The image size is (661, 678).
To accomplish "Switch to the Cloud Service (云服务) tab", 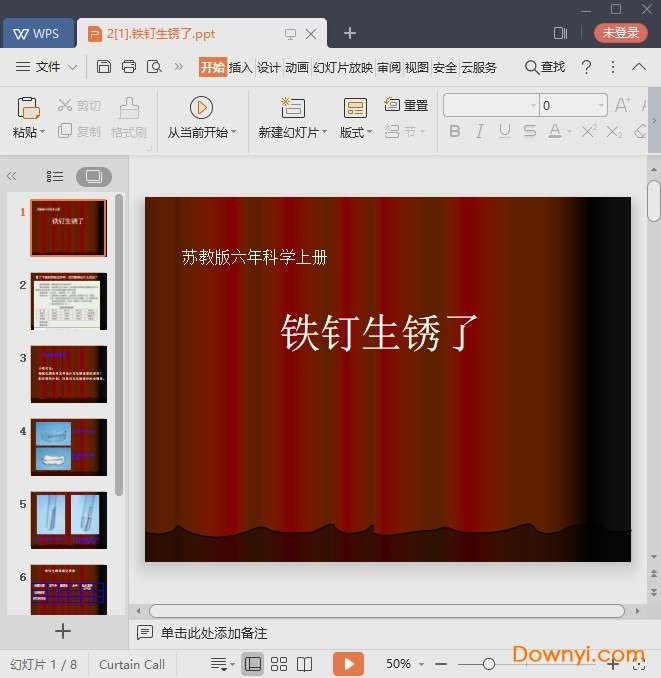I will [479, 67].
